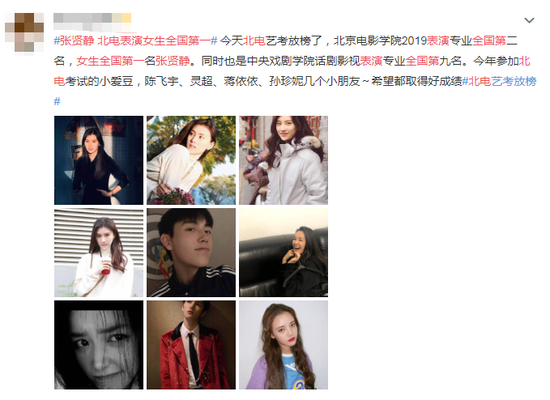Open hashtag 张贤静 北电表演女生全国第一
This screenshot has height=400, width=550.
tap(135, 41)
